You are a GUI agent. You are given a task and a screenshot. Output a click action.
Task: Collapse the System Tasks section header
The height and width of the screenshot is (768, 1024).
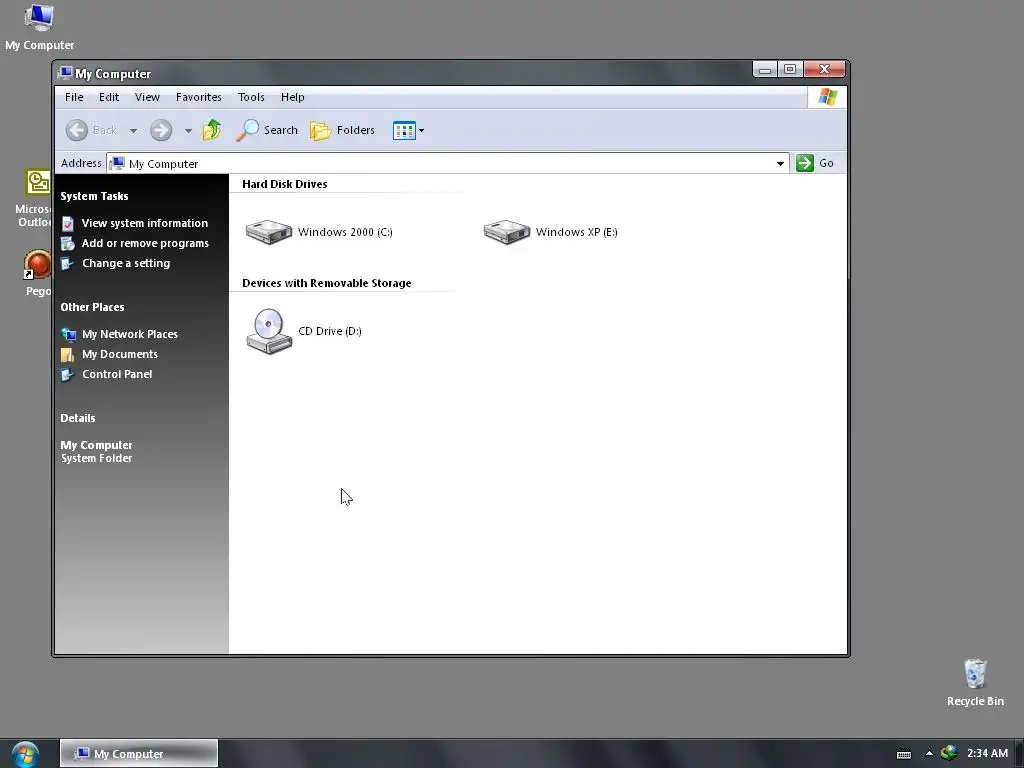(x=94, y=196)
